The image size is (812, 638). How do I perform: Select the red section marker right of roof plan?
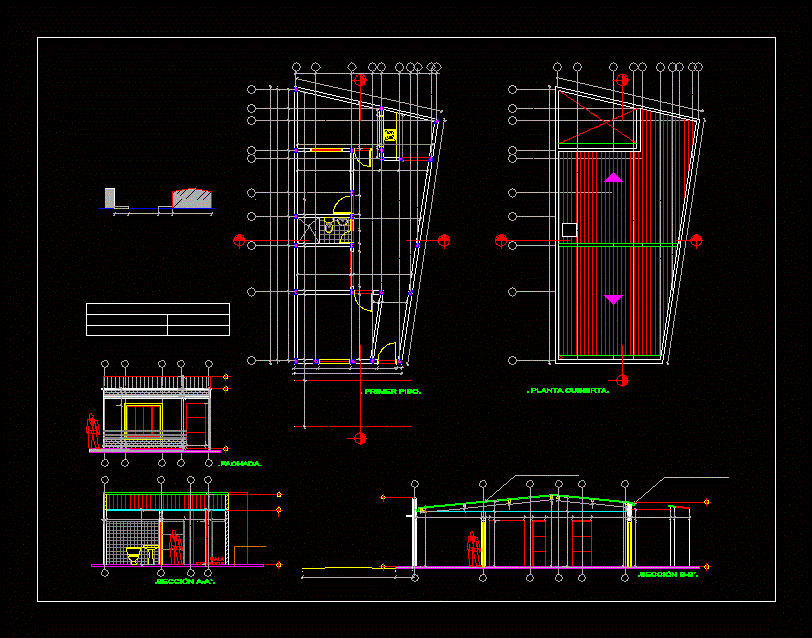tap(696, 240)
